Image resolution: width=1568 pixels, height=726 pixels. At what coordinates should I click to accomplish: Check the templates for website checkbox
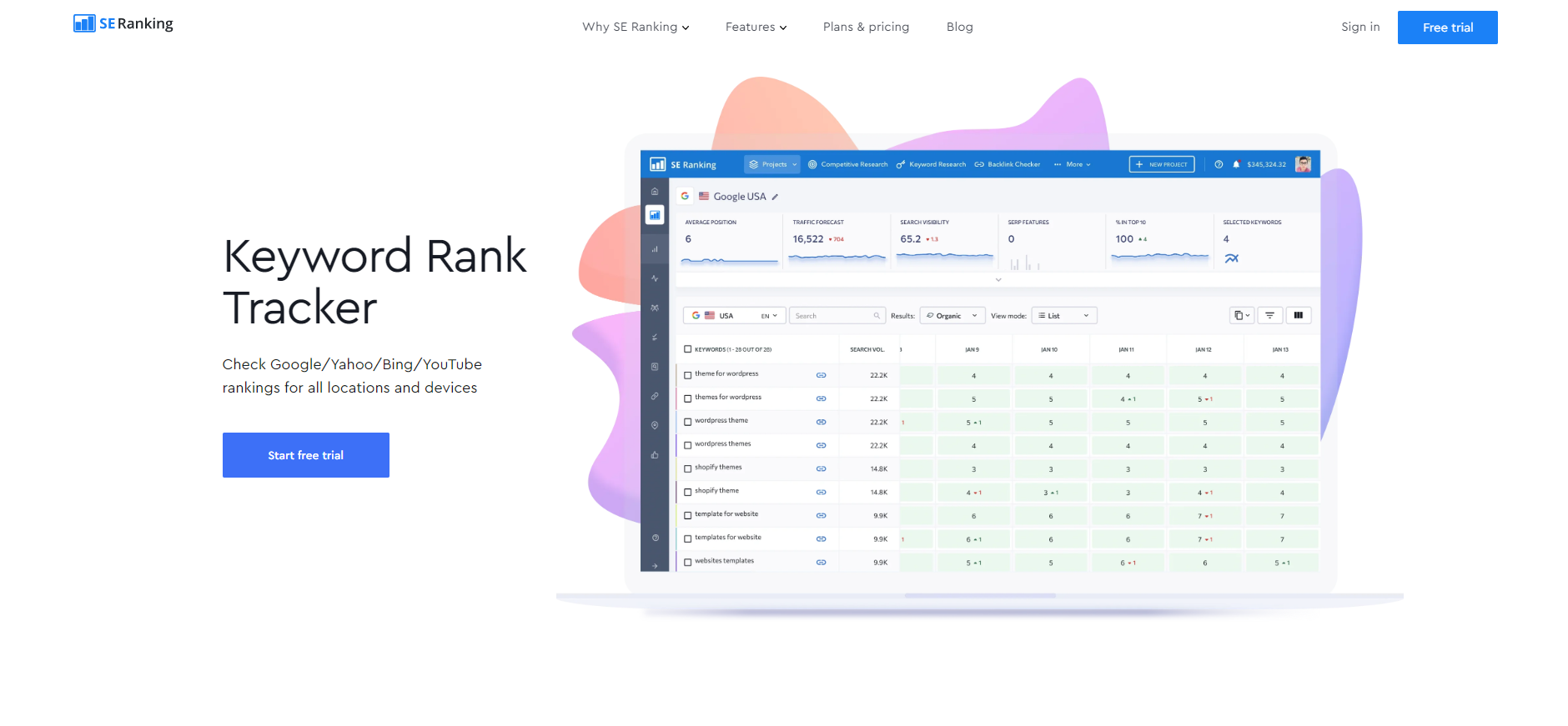point(687,538)
